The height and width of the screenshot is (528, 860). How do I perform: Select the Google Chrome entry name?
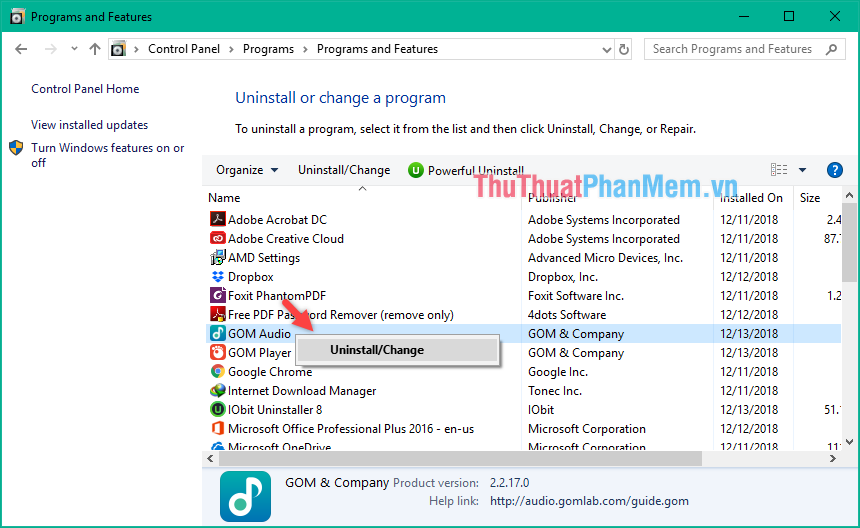pos(270,372)
